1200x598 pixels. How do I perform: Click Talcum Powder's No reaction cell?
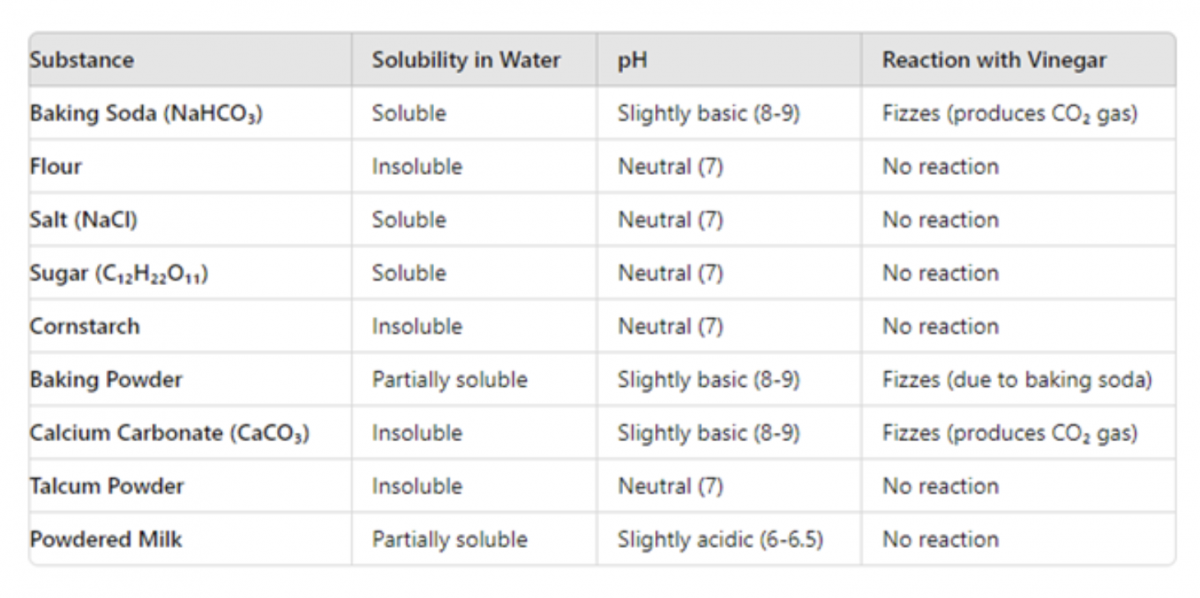coord(940,486)
